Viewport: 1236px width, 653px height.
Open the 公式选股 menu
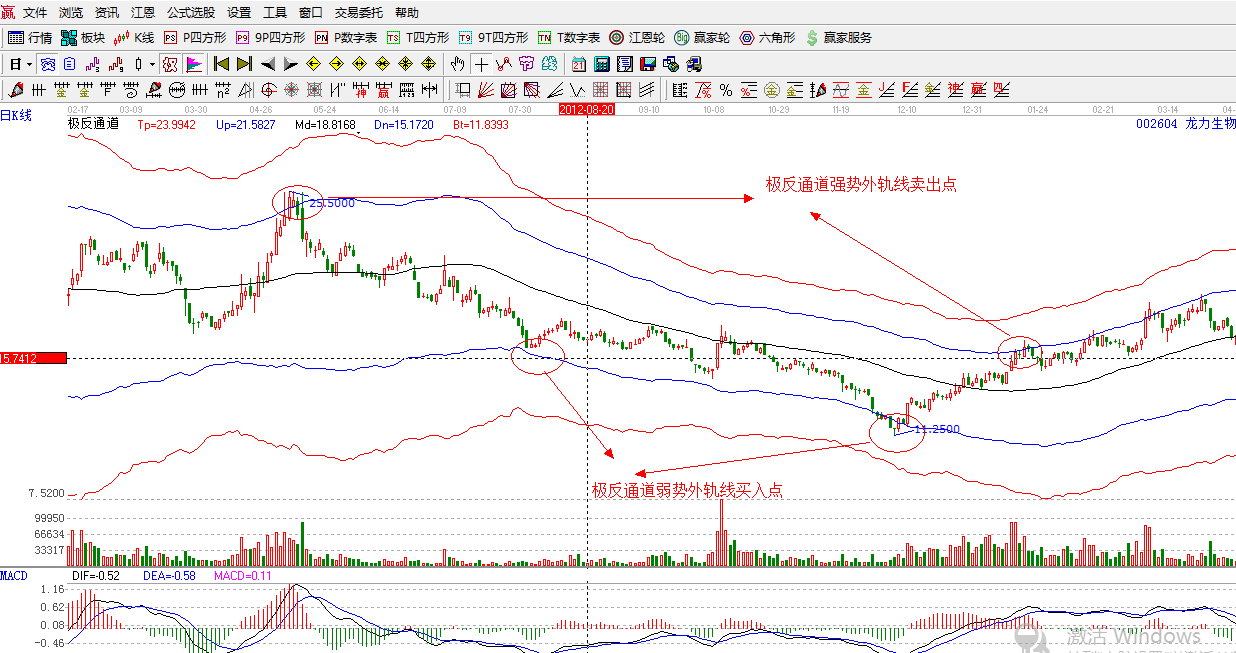tap(190, 13)
